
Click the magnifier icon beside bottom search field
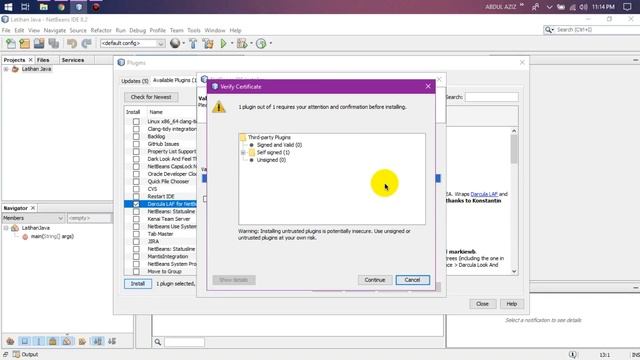click(158, 342)
